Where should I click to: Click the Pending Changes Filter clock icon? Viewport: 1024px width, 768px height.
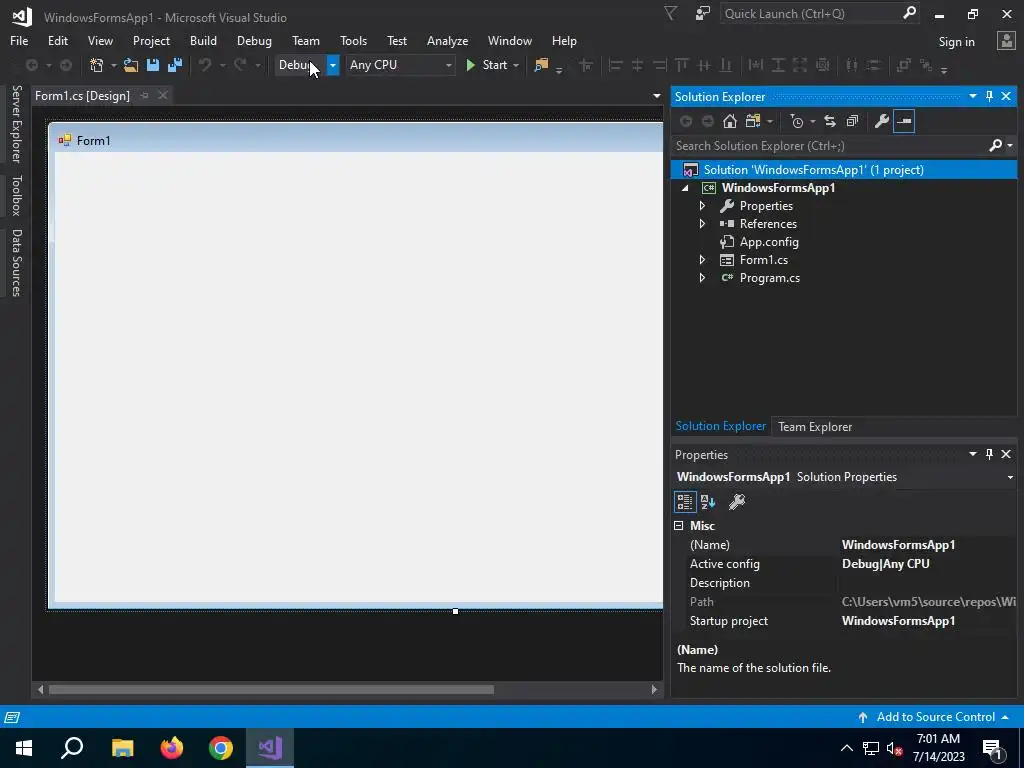click(x=797, y=121)
